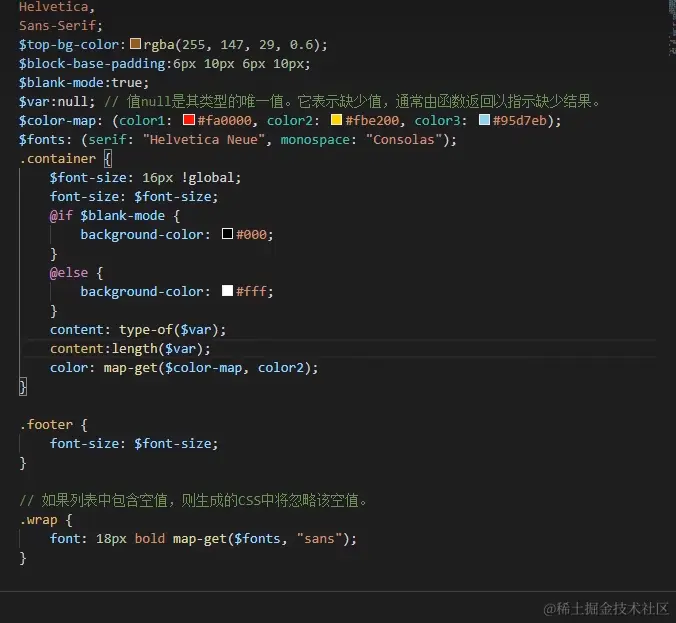Click the @else directive
The image size is (676, 623).
point(69,272)
